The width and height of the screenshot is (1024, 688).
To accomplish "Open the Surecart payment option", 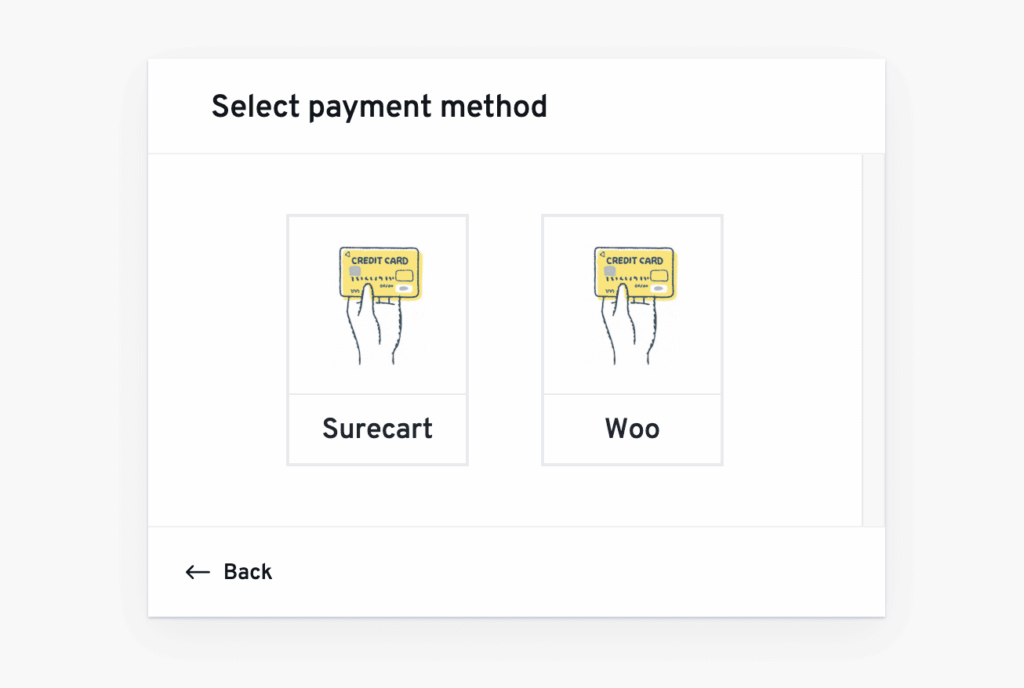I will pos(377,305).
